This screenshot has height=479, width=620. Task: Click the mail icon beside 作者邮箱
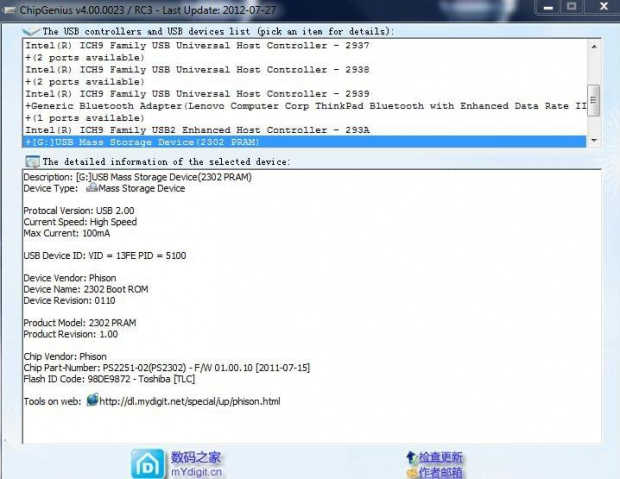(x=412, y=473)
